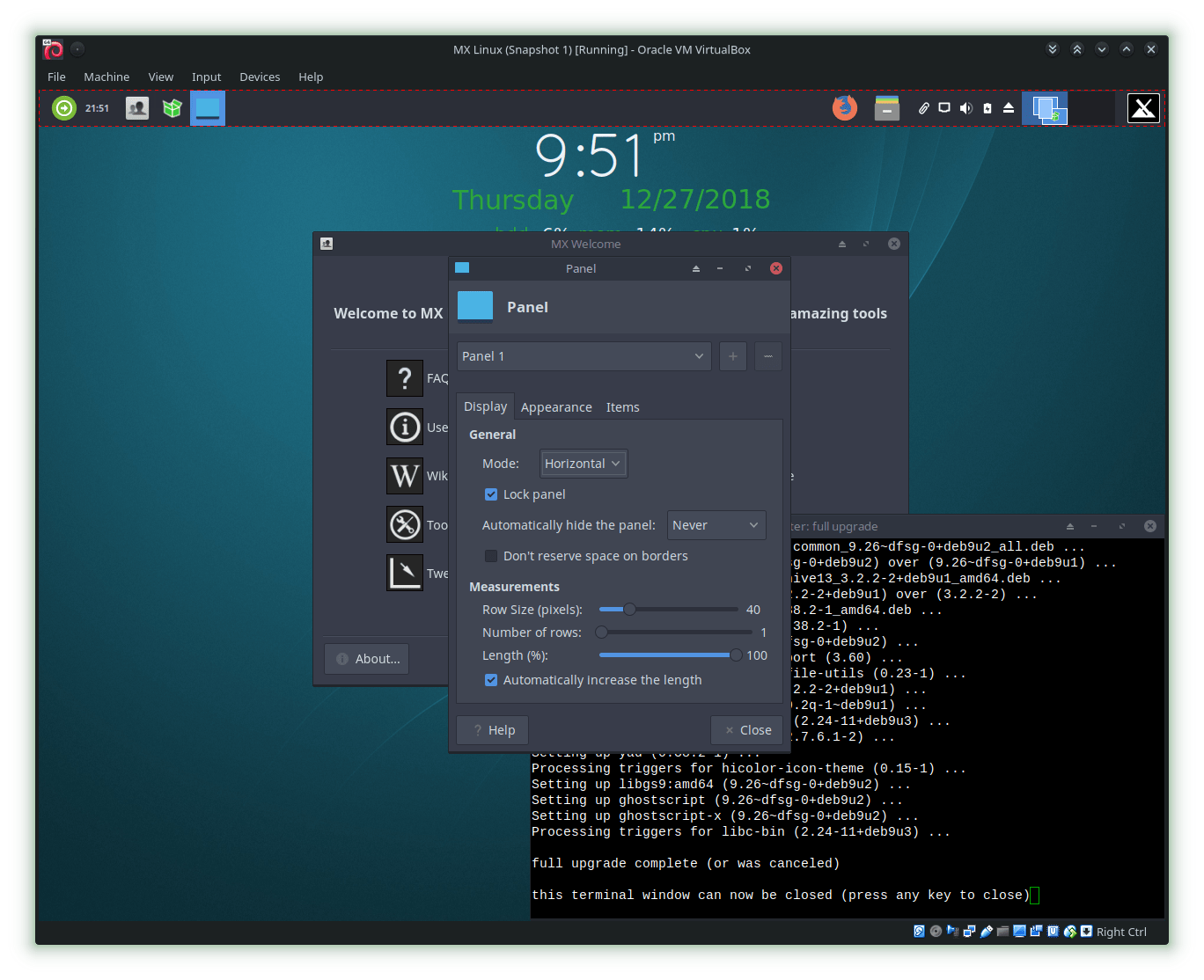Click the Help button in the Panel dialog
The width and height of the screenshot is (1204, 980).
[492, 729]
